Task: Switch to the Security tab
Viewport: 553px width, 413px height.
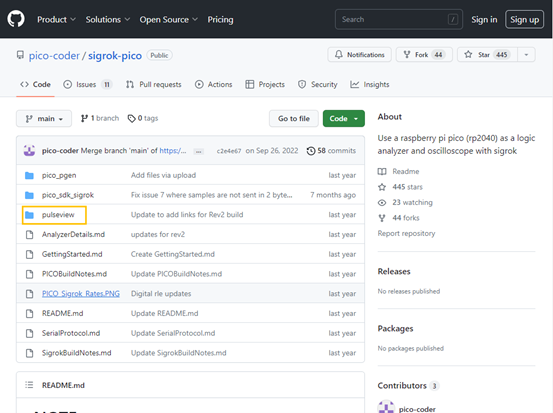Action: 317,84
